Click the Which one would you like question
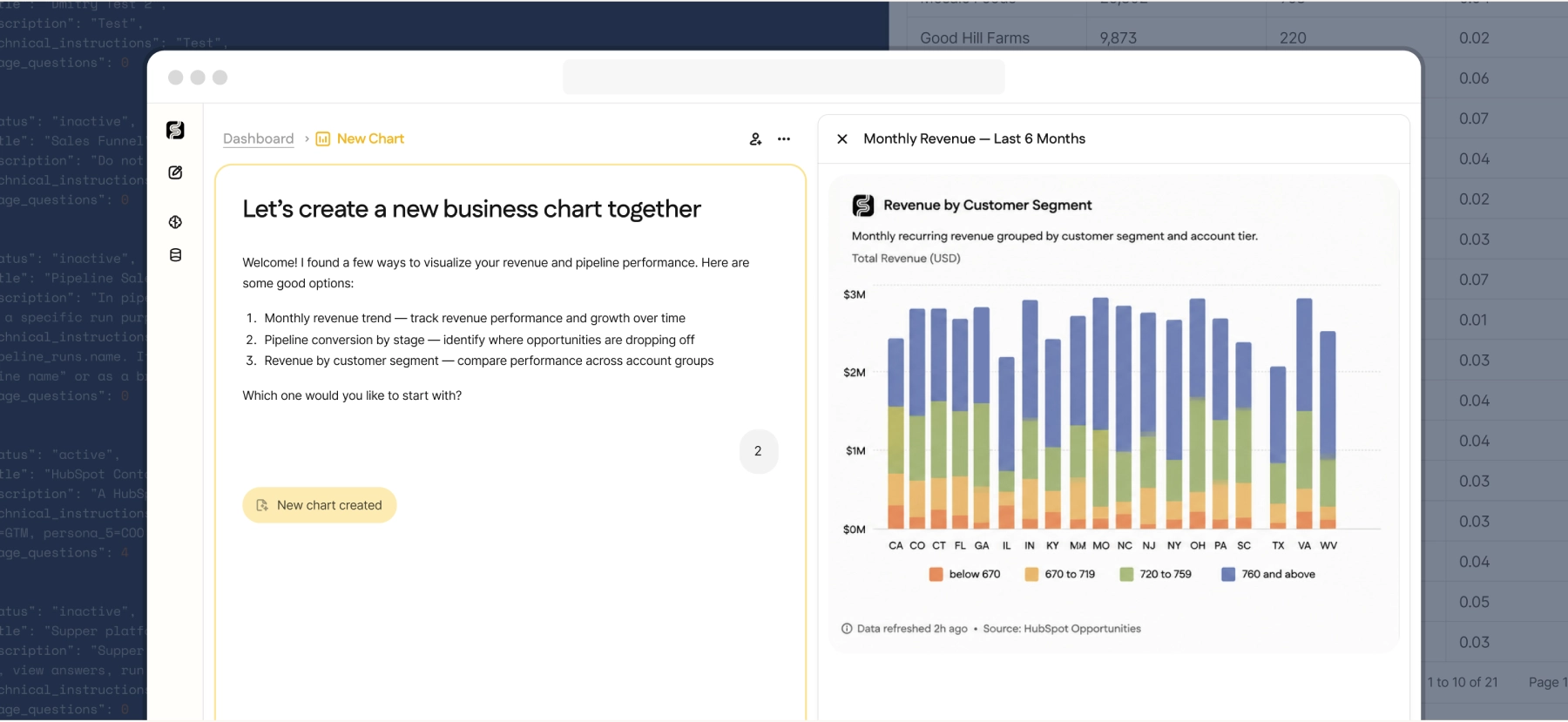1568x722 pixels. [352, 395]
